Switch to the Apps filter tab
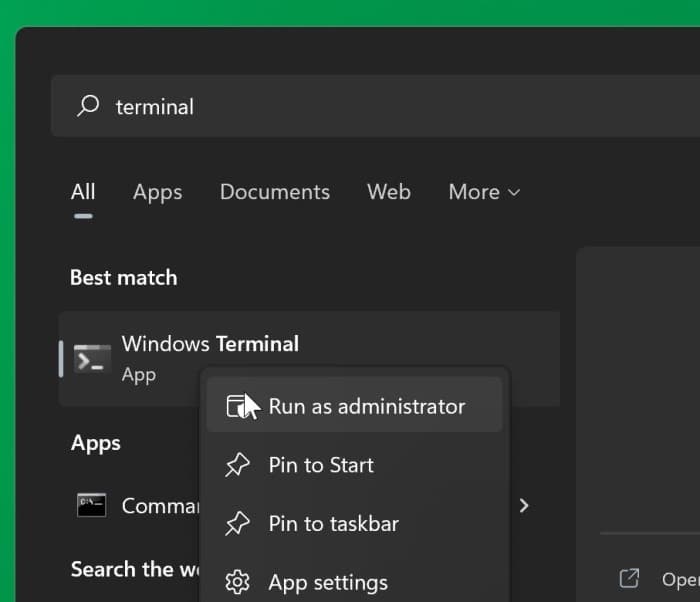This screenshot has height=602, width=700. click(x=158, y=192)
